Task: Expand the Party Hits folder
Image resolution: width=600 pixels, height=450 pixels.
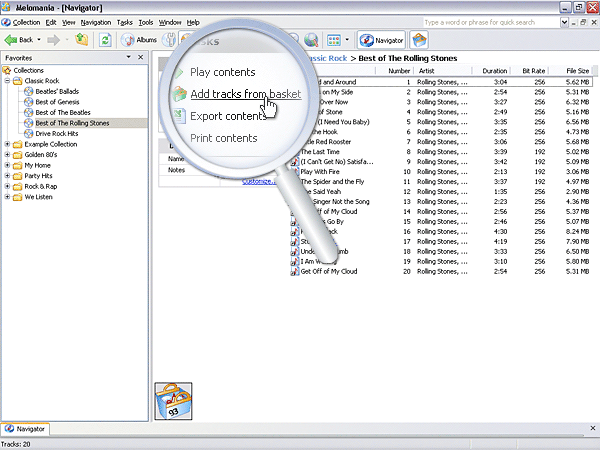Action: tap(7, 176)
